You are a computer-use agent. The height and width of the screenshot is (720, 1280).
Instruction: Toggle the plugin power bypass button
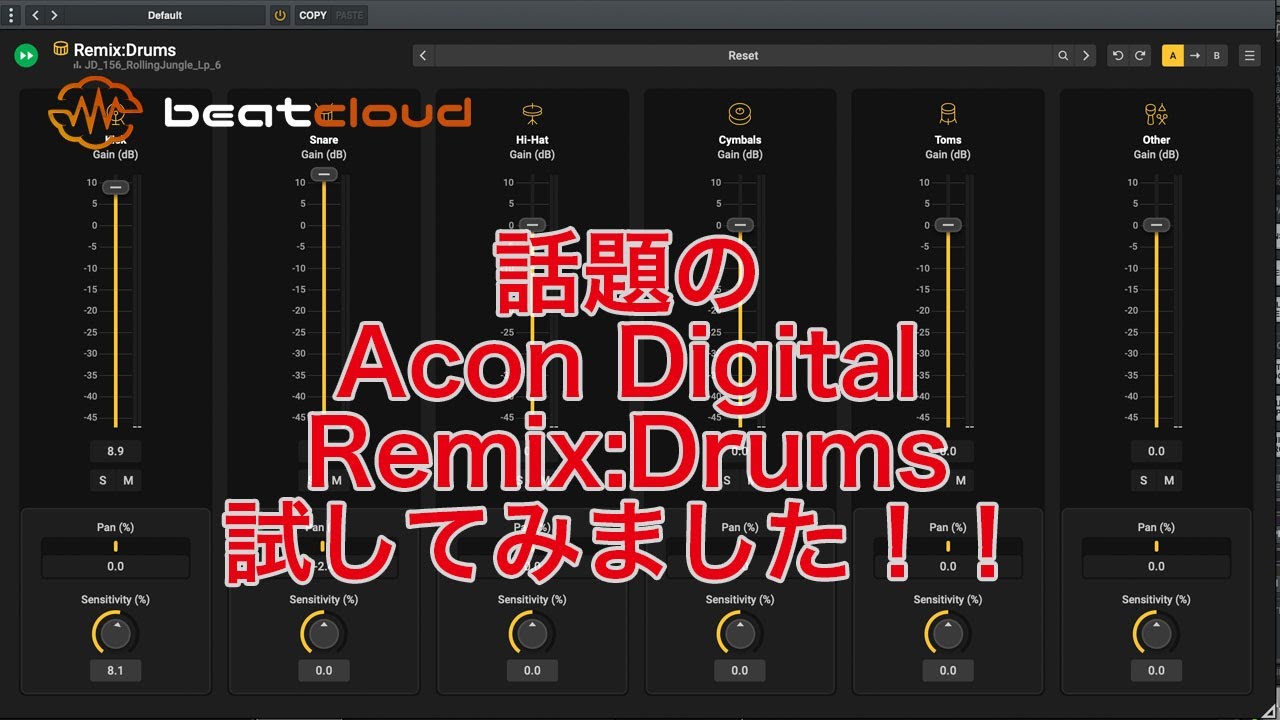[279, 15]
